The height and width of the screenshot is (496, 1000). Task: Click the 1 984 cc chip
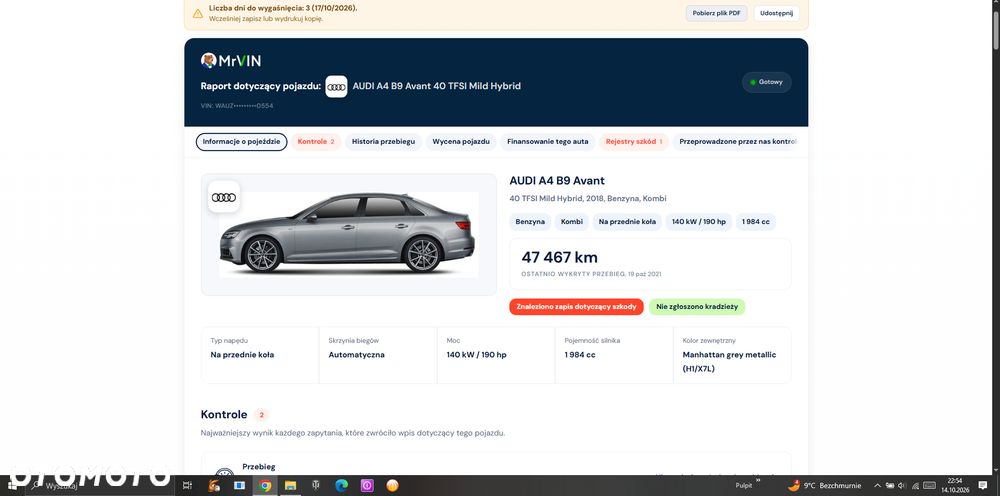pos(756,222)
